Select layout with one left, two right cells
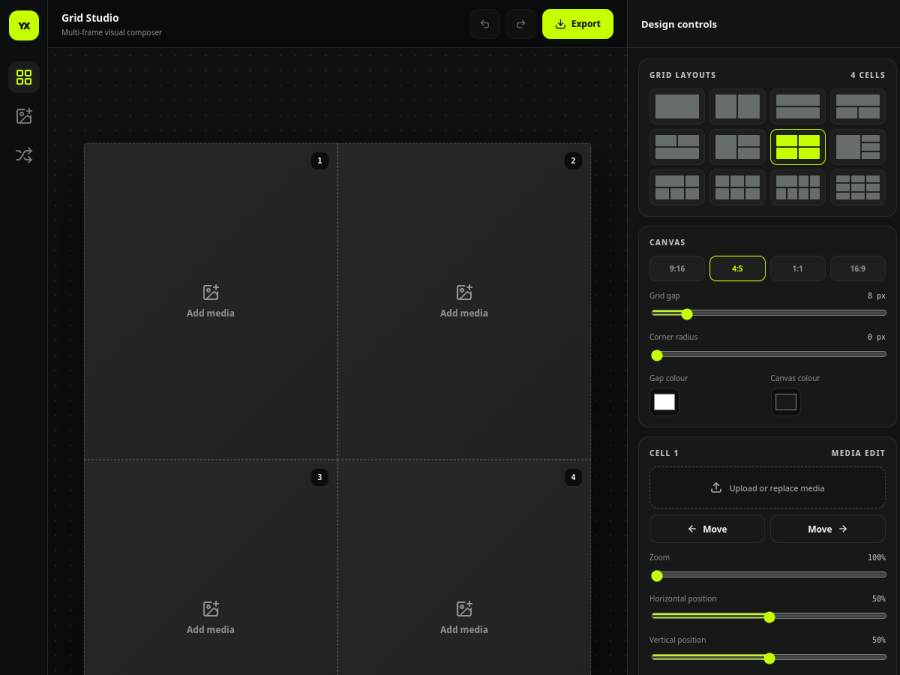 (737, 147)
